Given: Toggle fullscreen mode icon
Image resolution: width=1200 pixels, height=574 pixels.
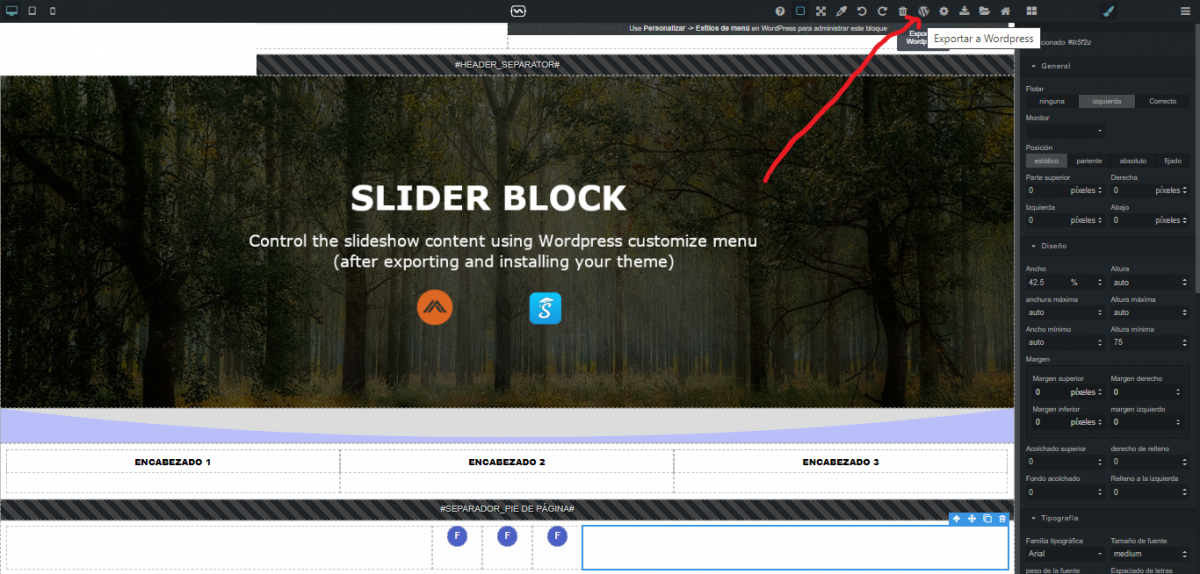Looking at the screenshot, I should click(820, 11).
